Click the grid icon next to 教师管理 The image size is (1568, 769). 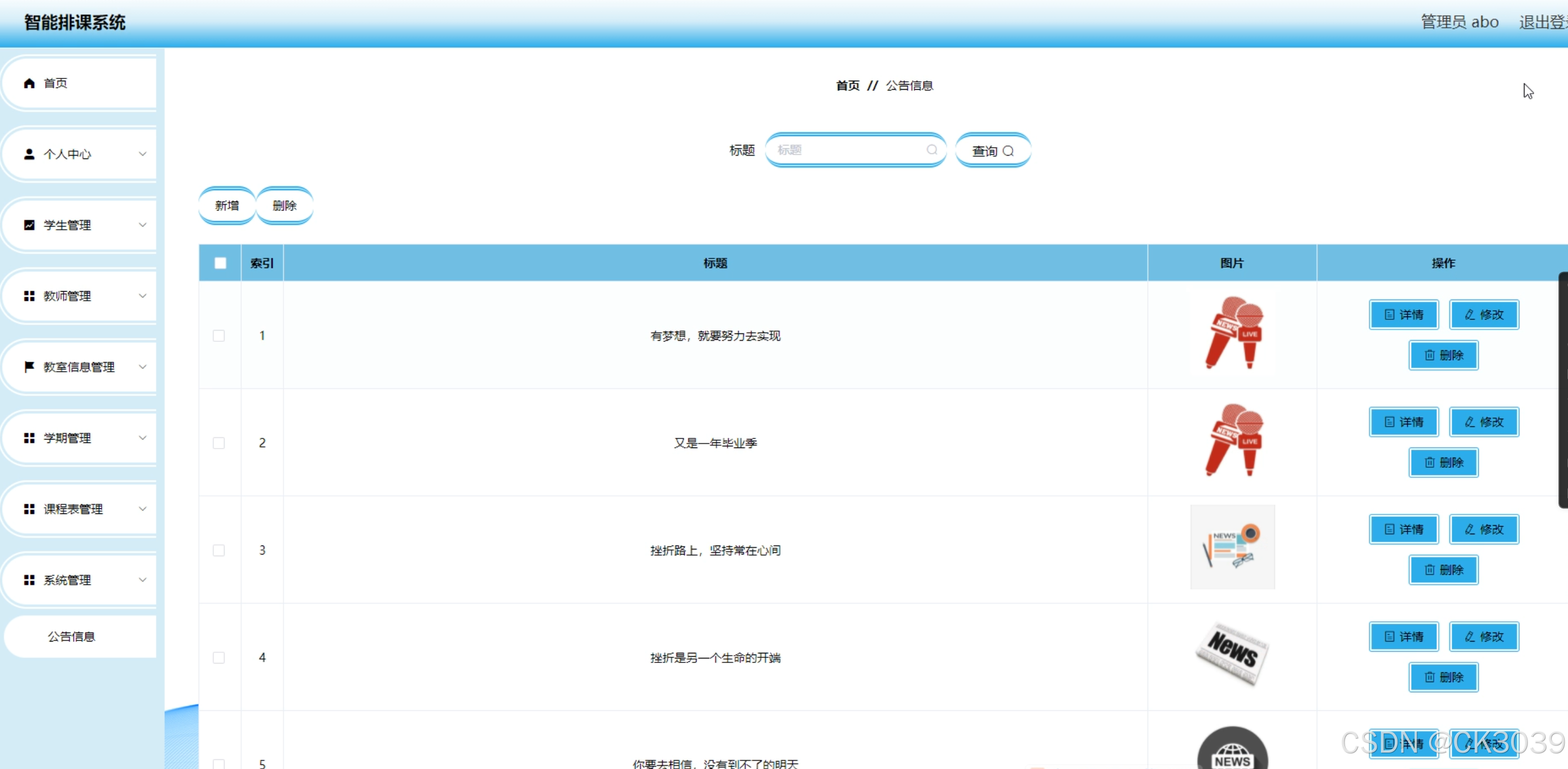point(29,296)
